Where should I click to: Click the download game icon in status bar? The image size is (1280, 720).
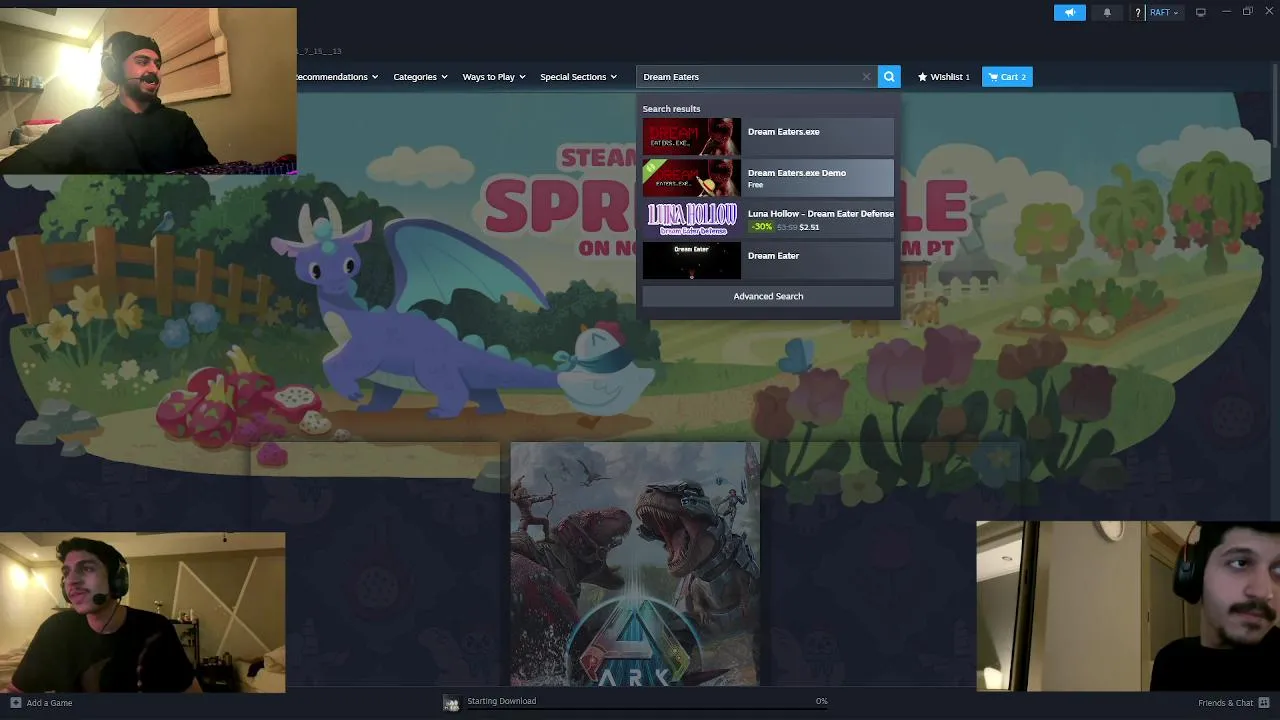click(451, 704)
